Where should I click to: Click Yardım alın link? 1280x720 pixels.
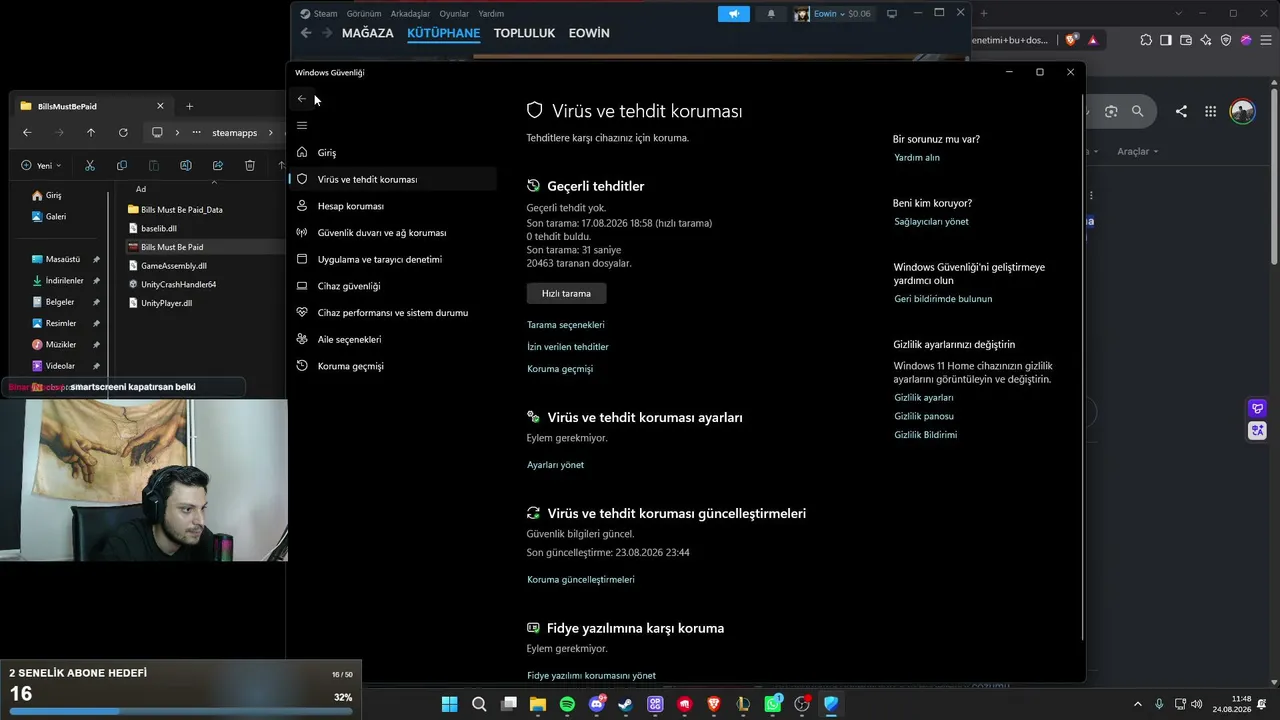click(917, 158)
